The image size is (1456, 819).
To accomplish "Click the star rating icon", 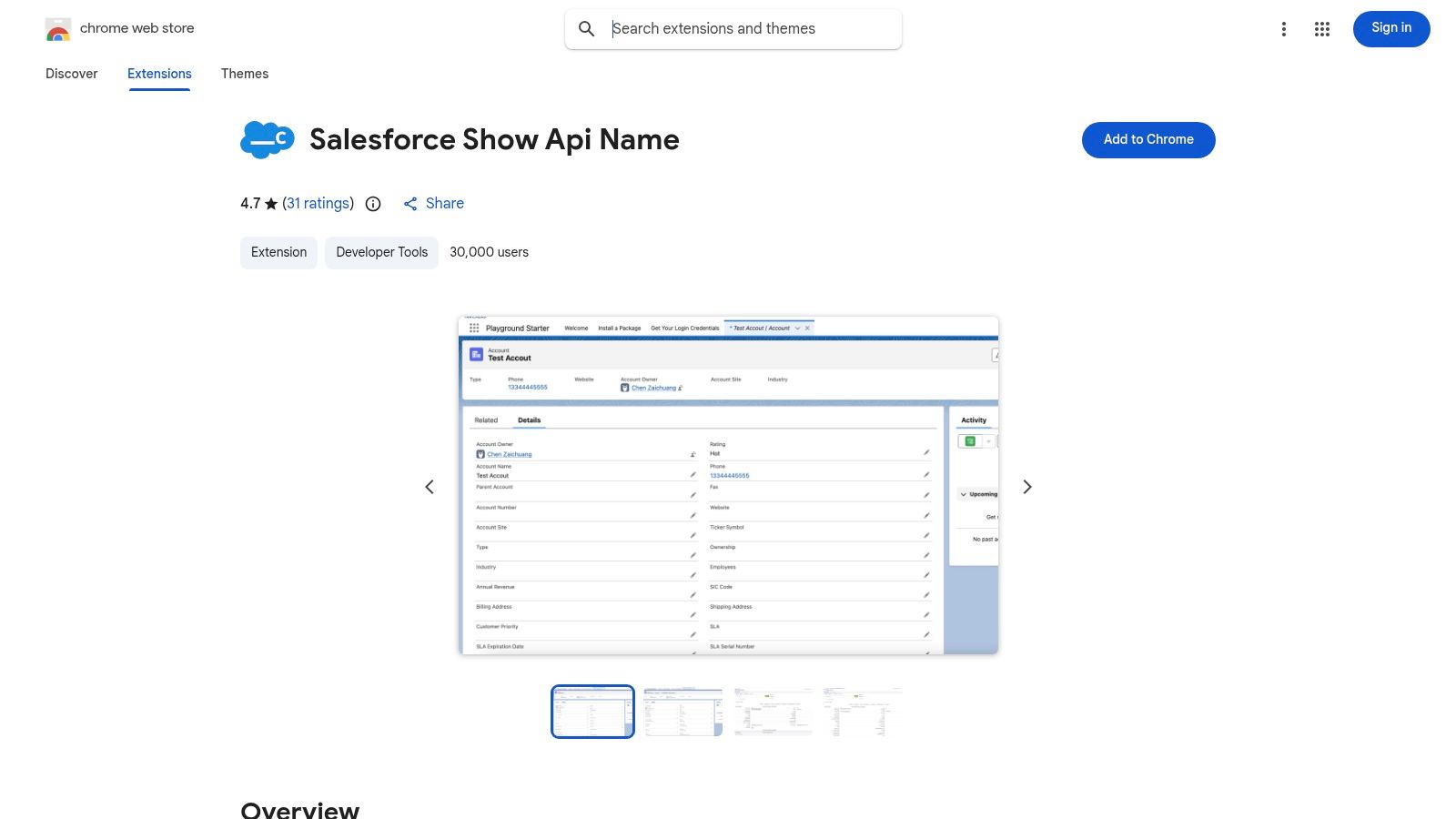I will click(x=271, y=204).
